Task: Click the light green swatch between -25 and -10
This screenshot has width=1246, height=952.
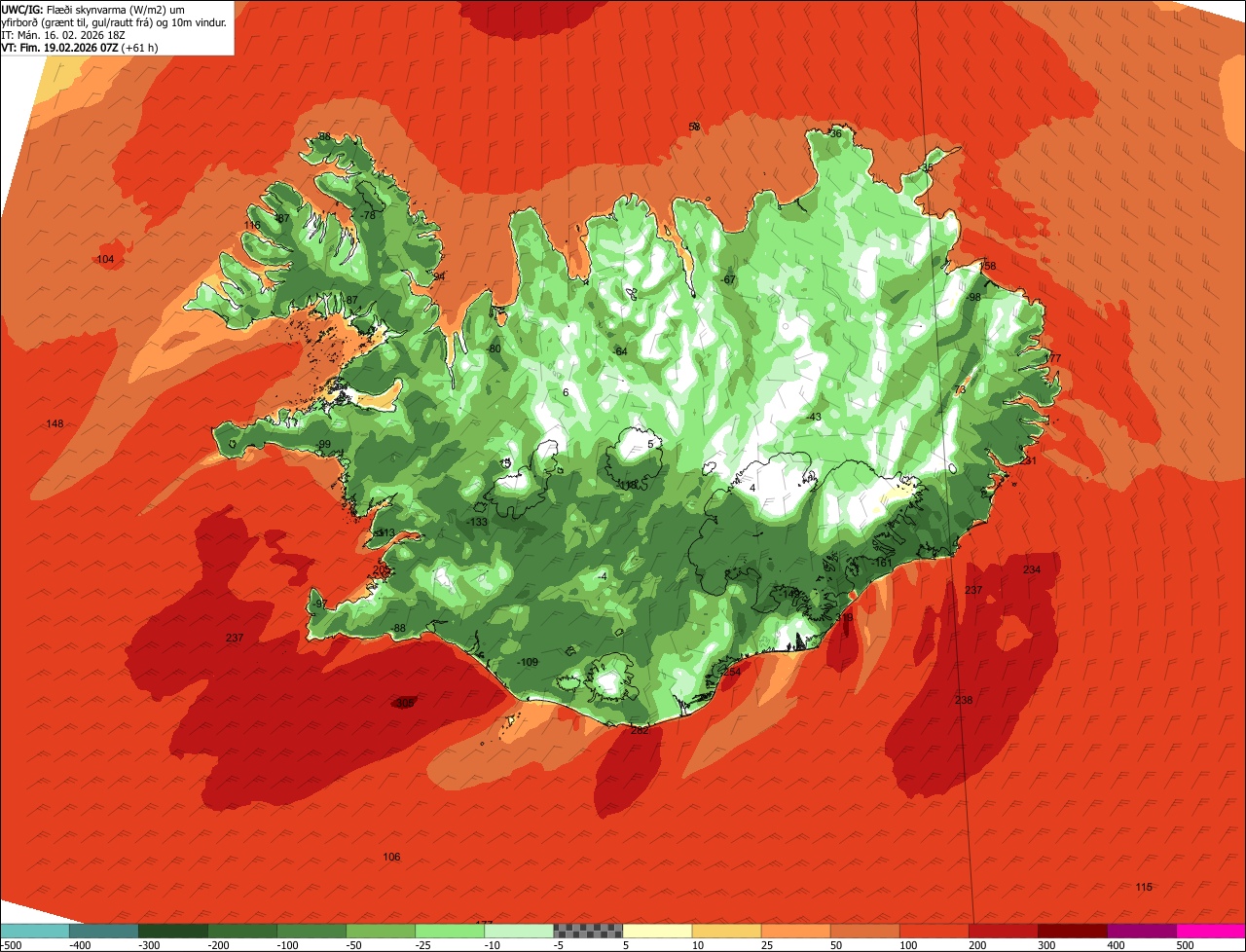Action: click(450, 931)
